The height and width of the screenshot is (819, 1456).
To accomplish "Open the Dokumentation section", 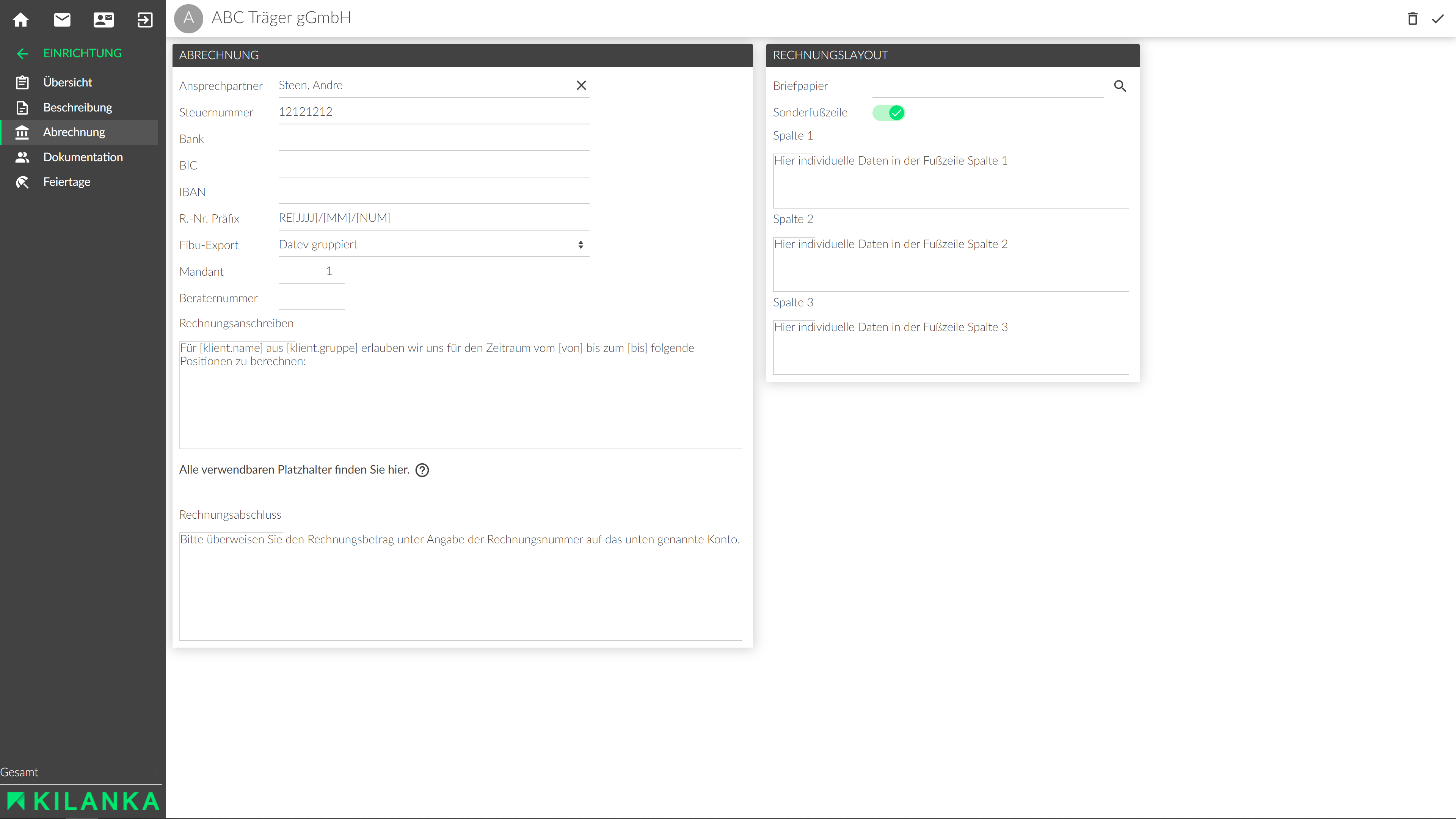I will (83, 157).
